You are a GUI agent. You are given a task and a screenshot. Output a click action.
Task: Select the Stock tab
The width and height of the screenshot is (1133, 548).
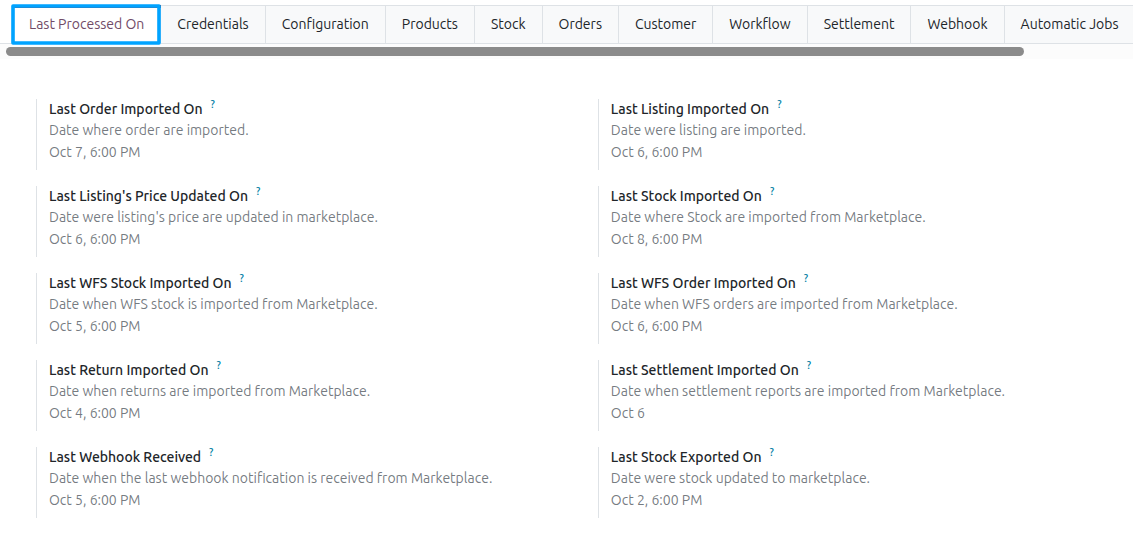tap(508, 24)
